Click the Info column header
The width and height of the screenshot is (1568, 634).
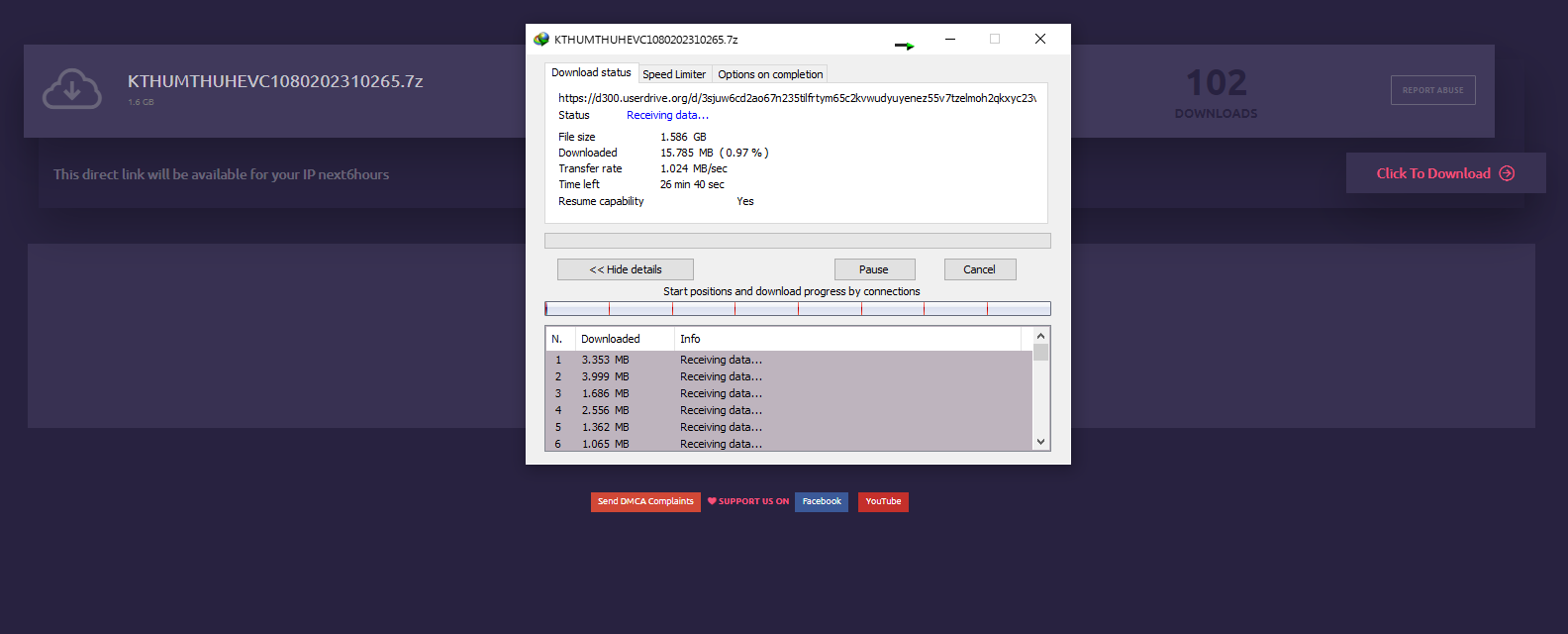click(x=847, y=339)
